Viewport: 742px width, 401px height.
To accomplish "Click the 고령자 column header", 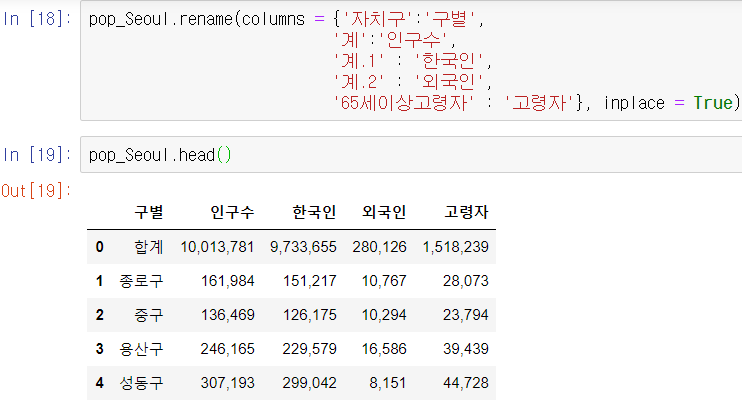I will 466,212.
